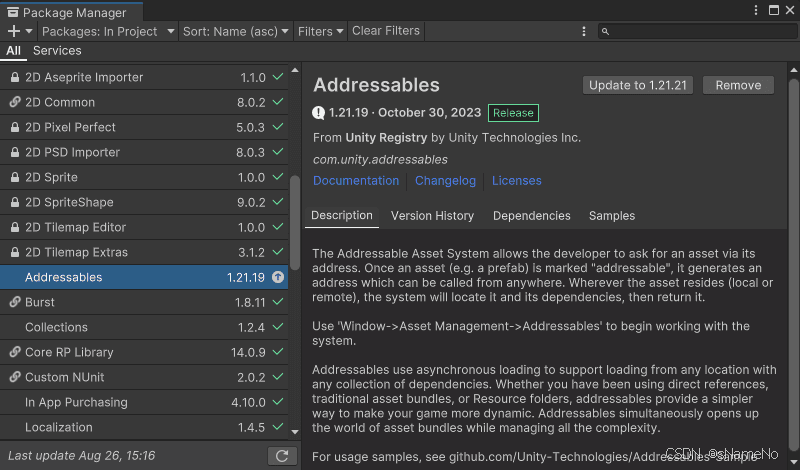The width and height of the screenshot is (800, 470).
Task: Open the Changelog link
Action: (x=445, y=181)
